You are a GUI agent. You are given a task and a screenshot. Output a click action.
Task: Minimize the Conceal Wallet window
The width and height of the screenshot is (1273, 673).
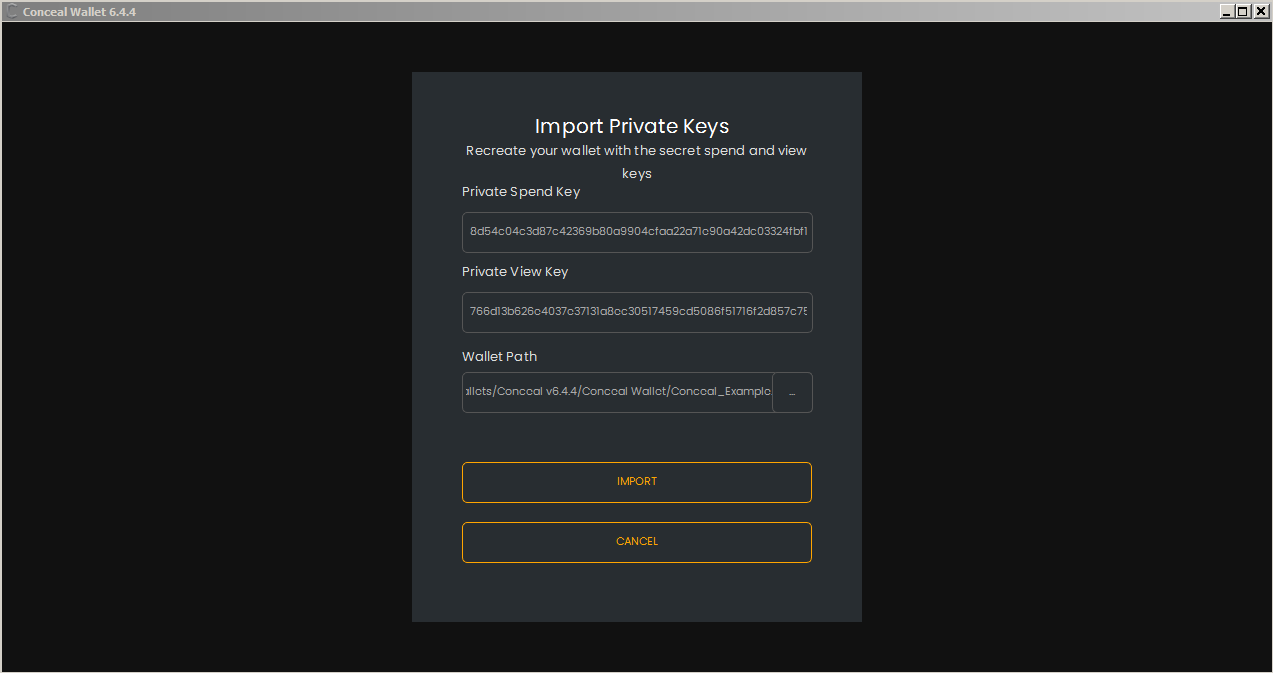point(1227,11)
